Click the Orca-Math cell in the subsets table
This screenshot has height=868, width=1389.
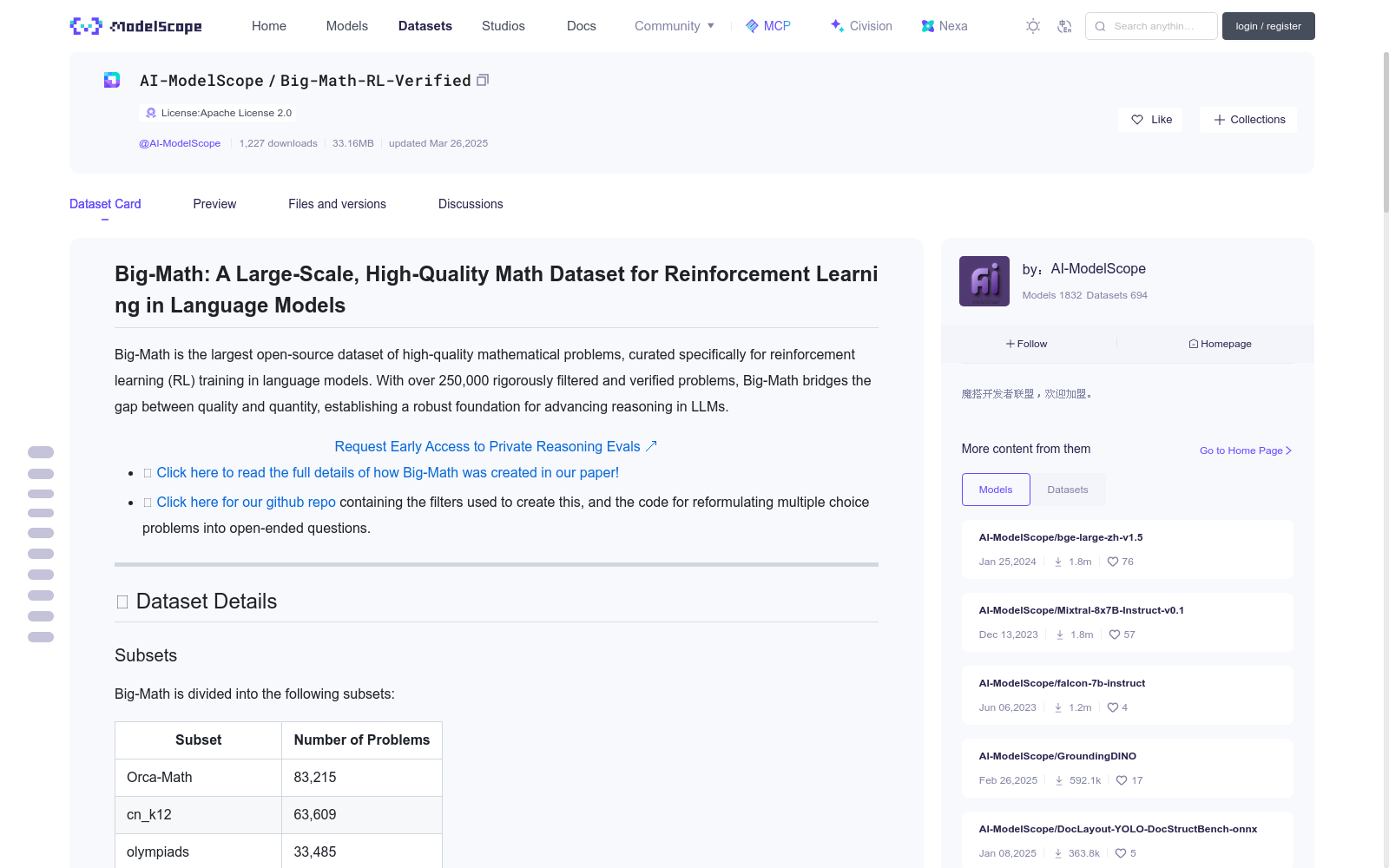click(198, 778)
